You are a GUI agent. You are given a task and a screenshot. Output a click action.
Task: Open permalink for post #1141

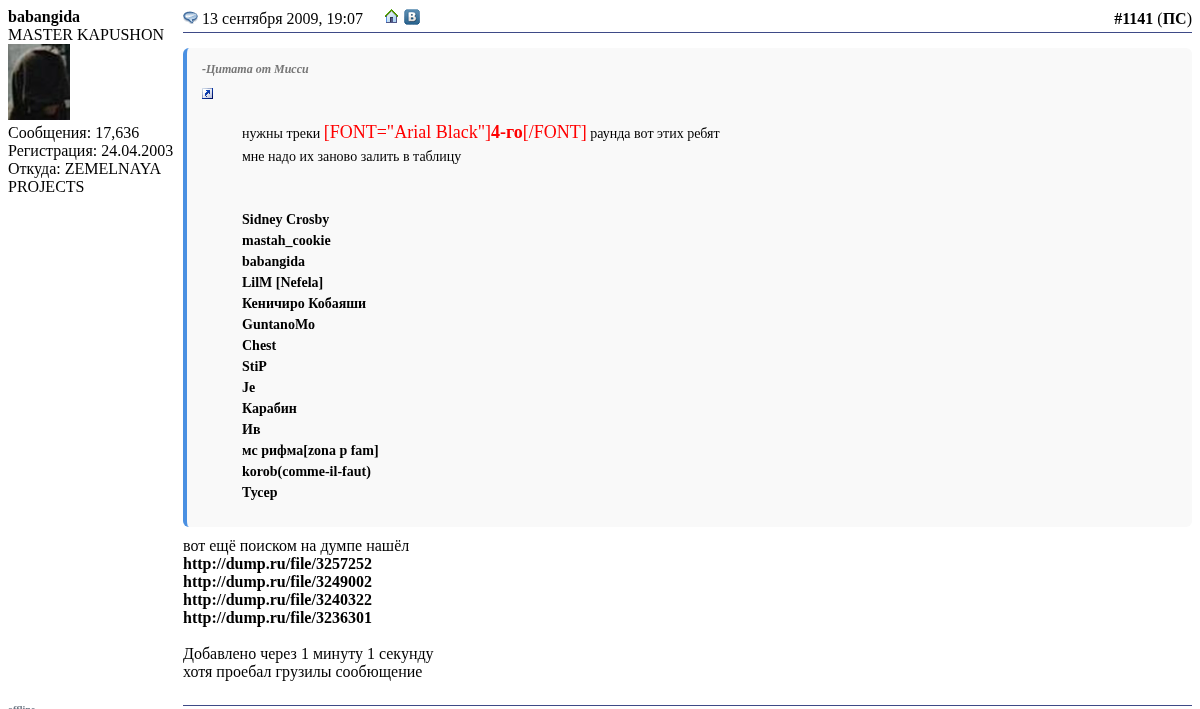click(x=1133, y=19)
